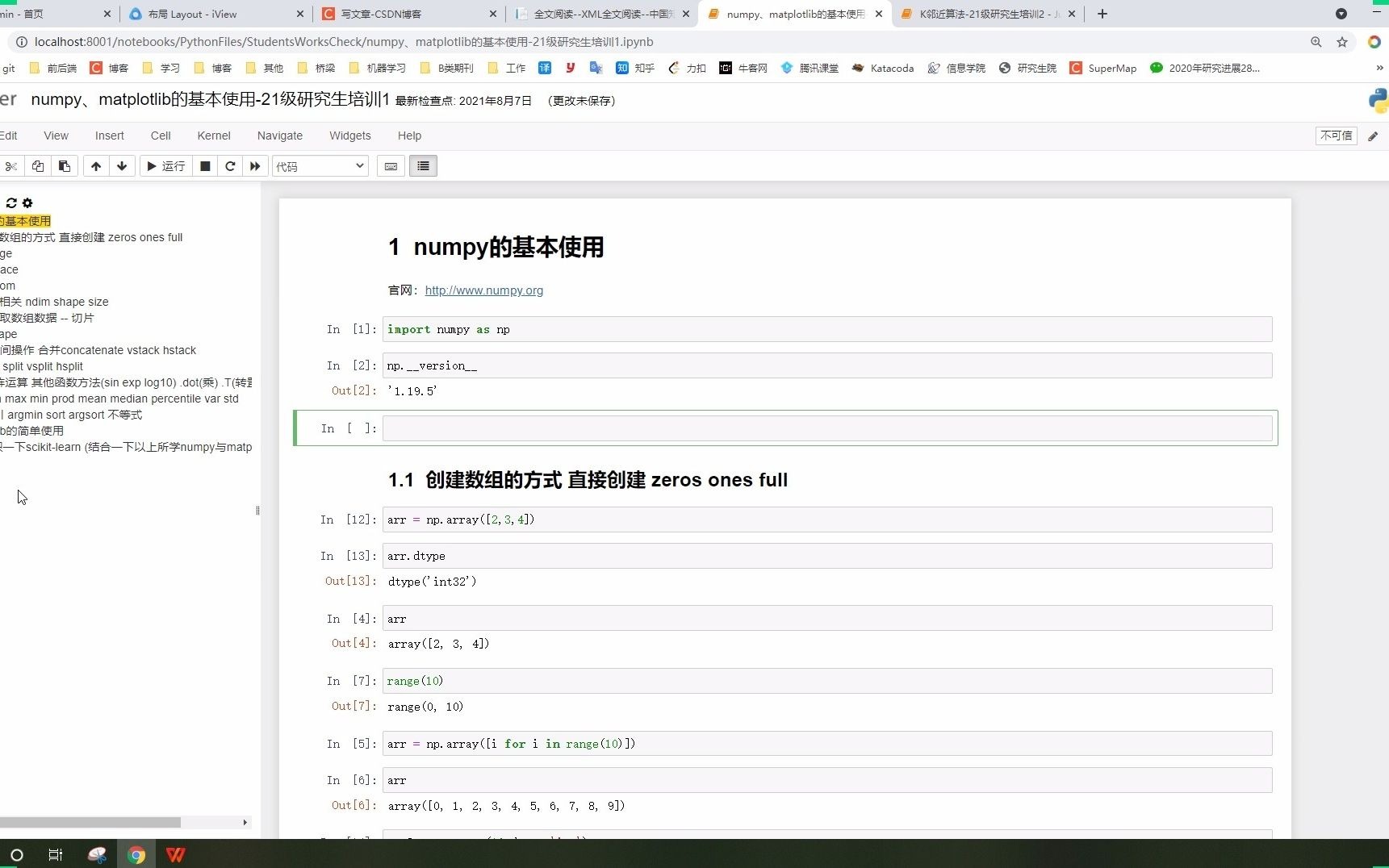Open the SuperMap bookmark
The width and height of the screenshot is (1389, 868).
click(x=1103, y=68)
